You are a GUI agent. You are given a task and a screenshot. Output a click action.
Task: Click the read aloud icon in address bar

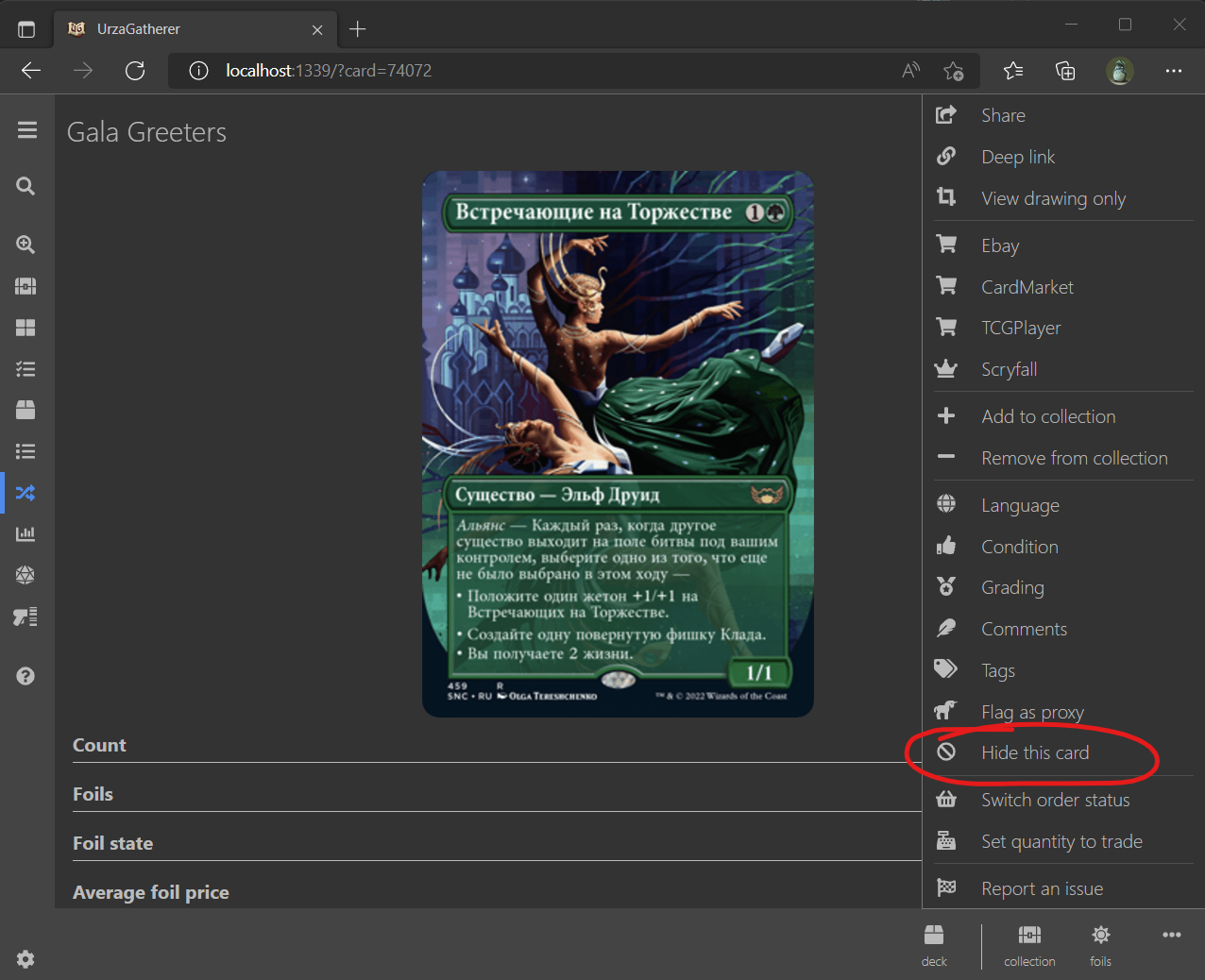[x=911, y=71]
